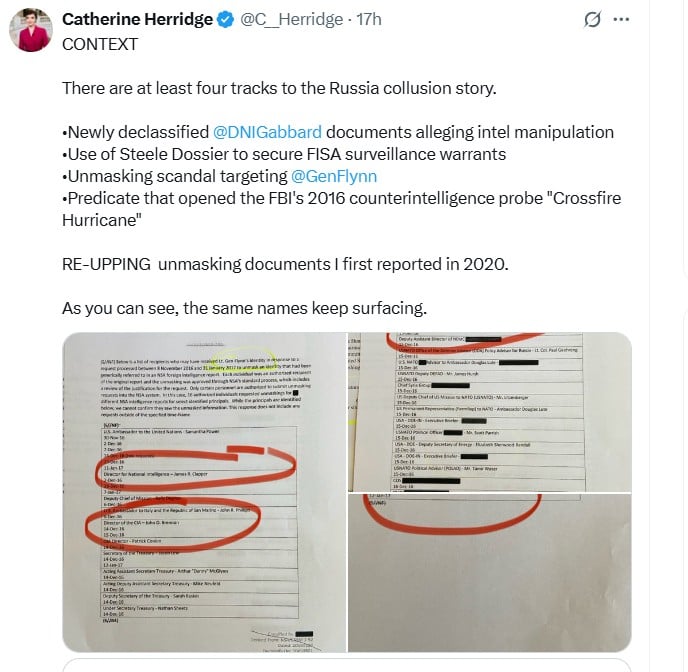This screenshot has height=672, width=688.
Task: Open the top-right NATO list document photo
Action: [x=490, y=412]
